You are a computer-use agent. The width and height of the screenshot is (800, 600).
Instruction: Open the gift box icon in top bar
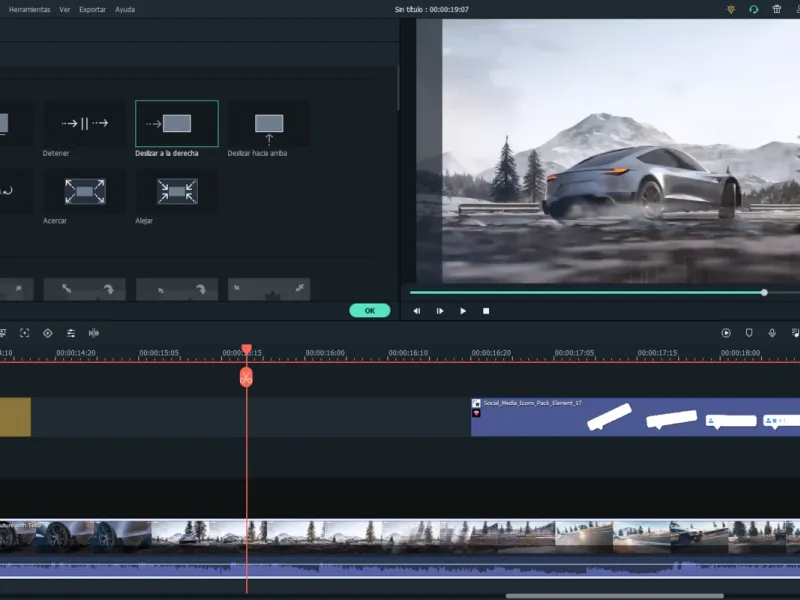777,9
